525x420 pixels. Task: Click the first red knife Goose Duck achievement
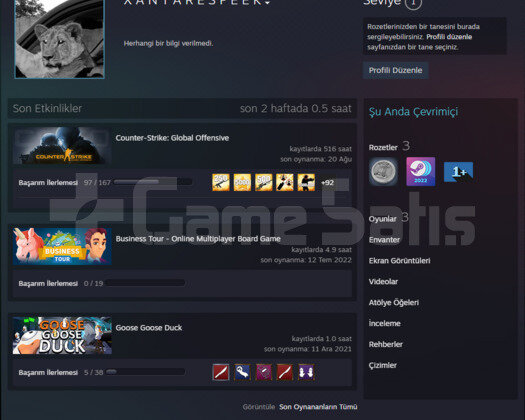(221, 372)
